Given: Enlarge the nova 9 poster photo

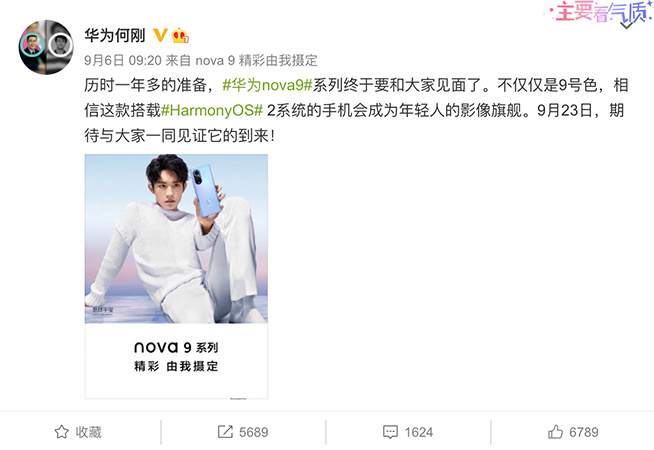Looking at the screenshot, I should tap(176, 239).
